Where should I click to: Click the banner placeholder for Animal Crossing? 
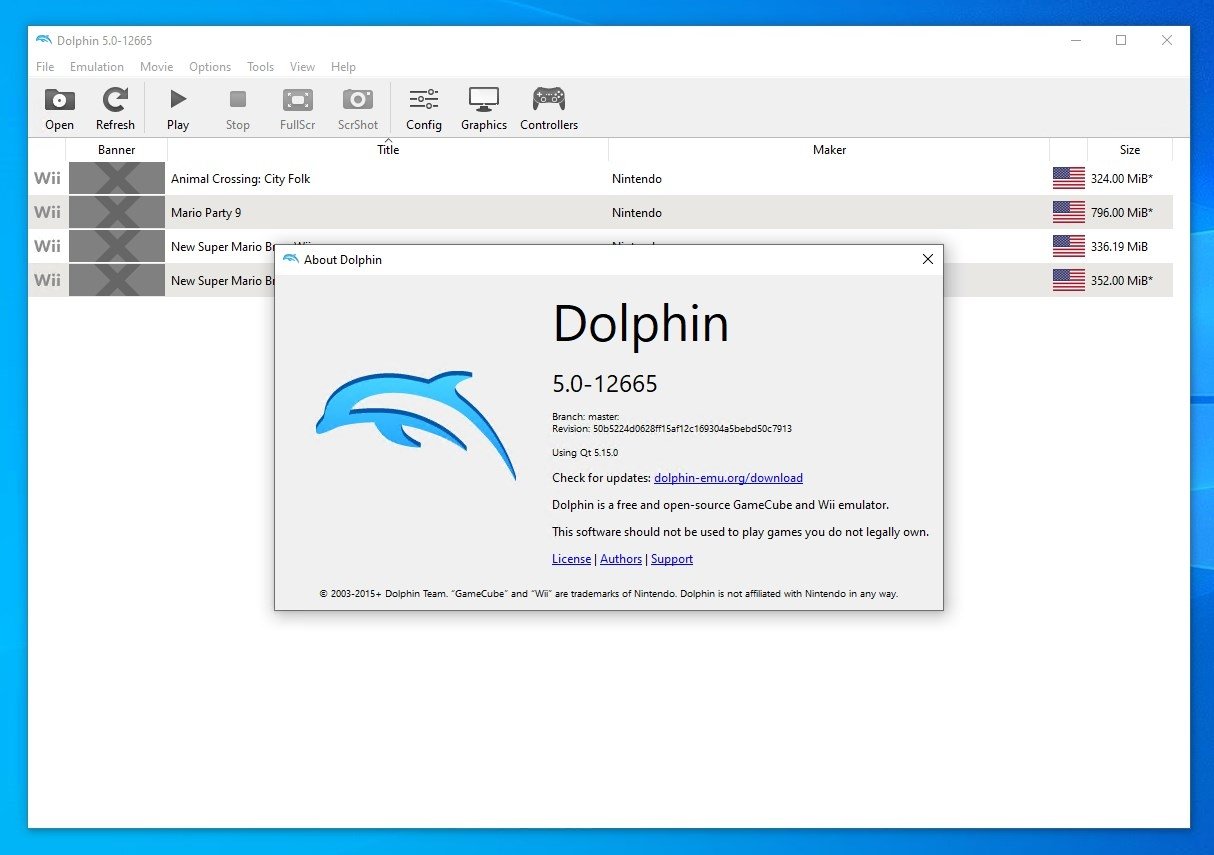[117, 179]
